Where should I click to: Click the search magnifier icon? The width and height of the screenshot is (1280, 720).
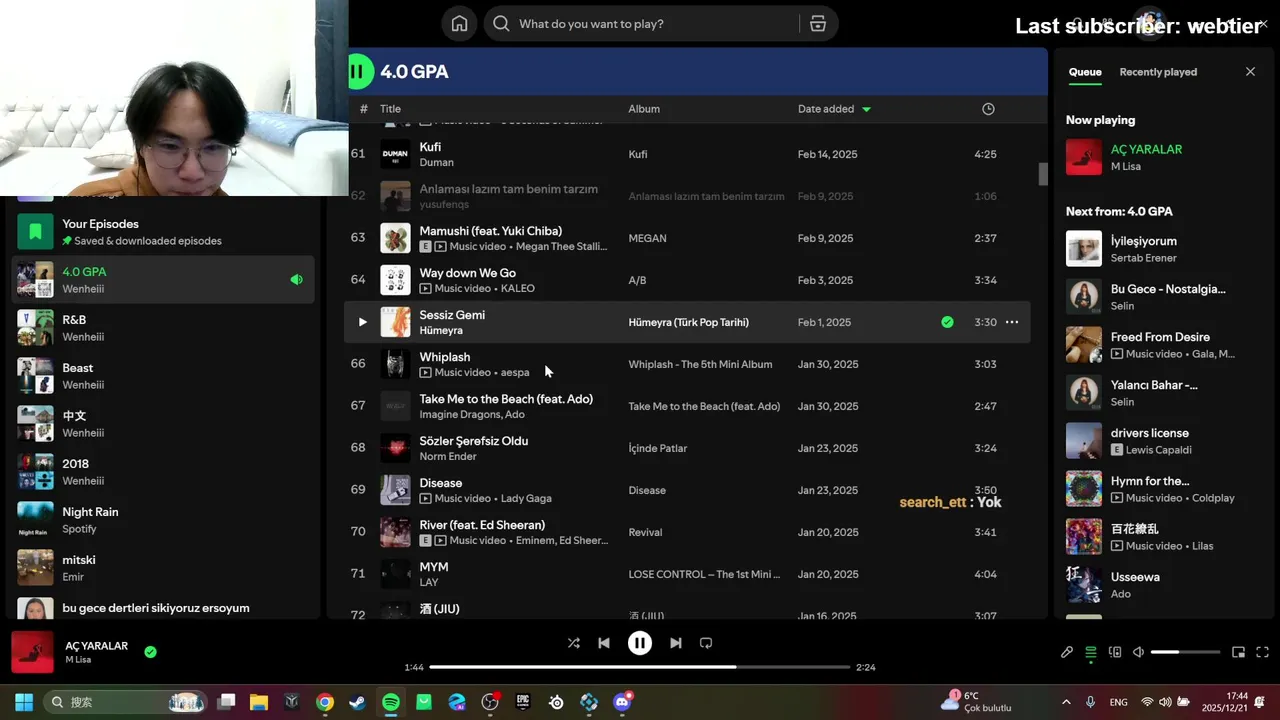(x=501, y=24)
